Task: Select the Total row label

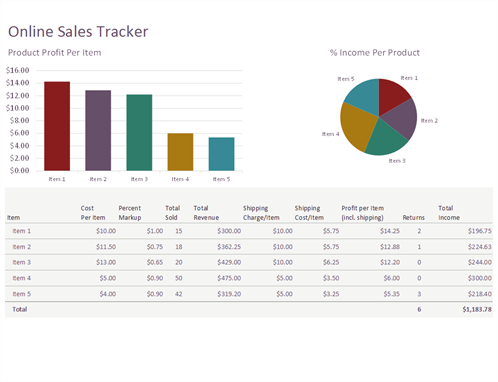Action: pos(20,309)
